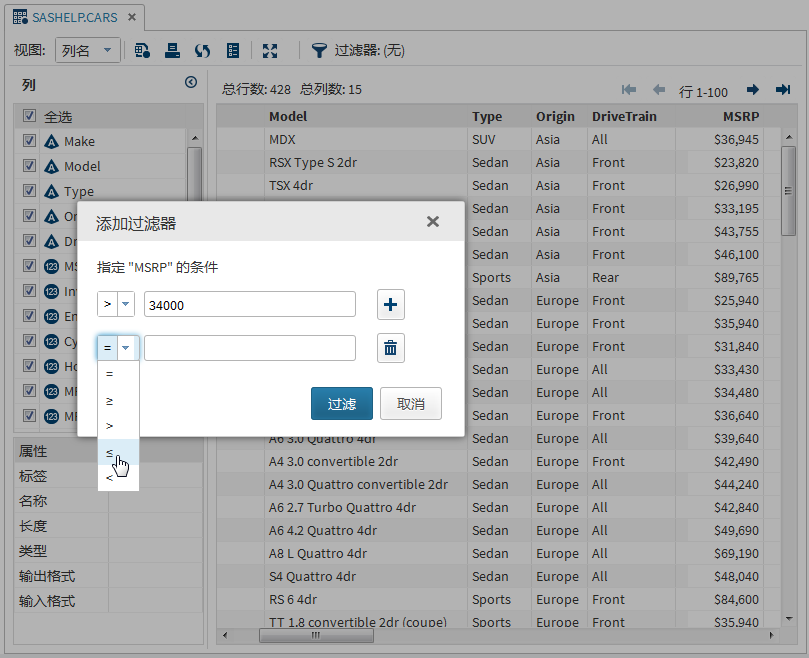
Task: Click the trash icon to delete condition
Action: click(390, 348)
